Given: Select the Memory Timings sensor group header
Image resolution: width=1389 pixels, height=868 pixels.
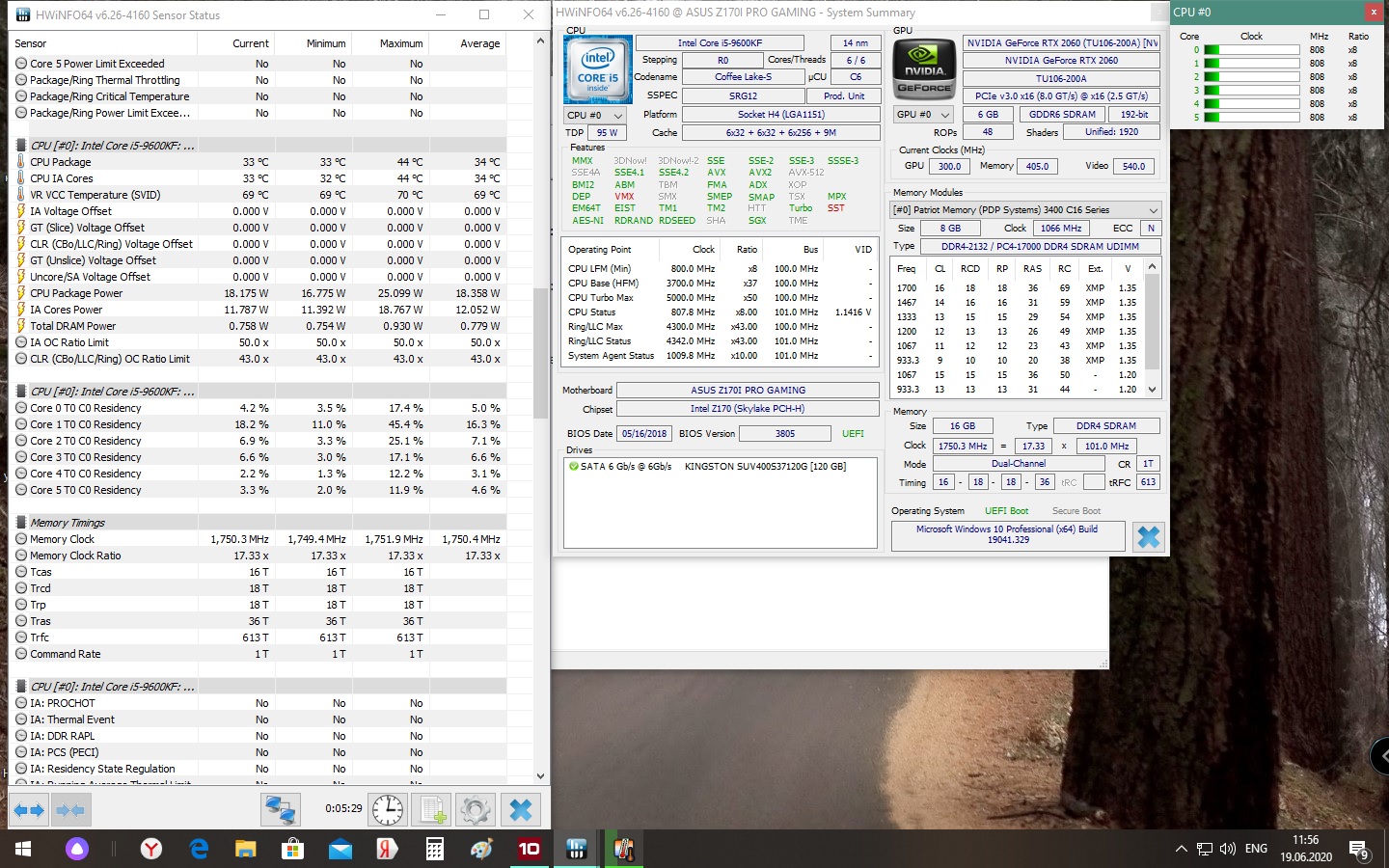Looking at the screenshot, I should tap(258, 523).
